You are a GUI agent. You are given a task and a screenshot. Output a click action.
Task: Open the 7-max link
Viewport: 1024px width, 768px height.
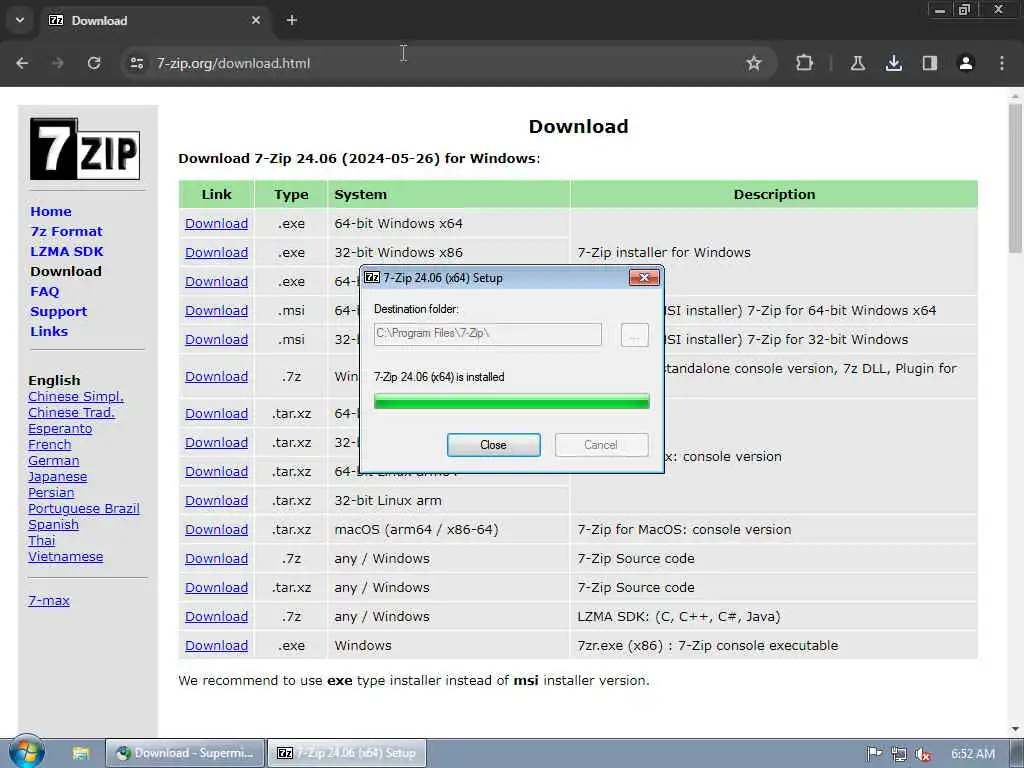(x=49, y=600)
